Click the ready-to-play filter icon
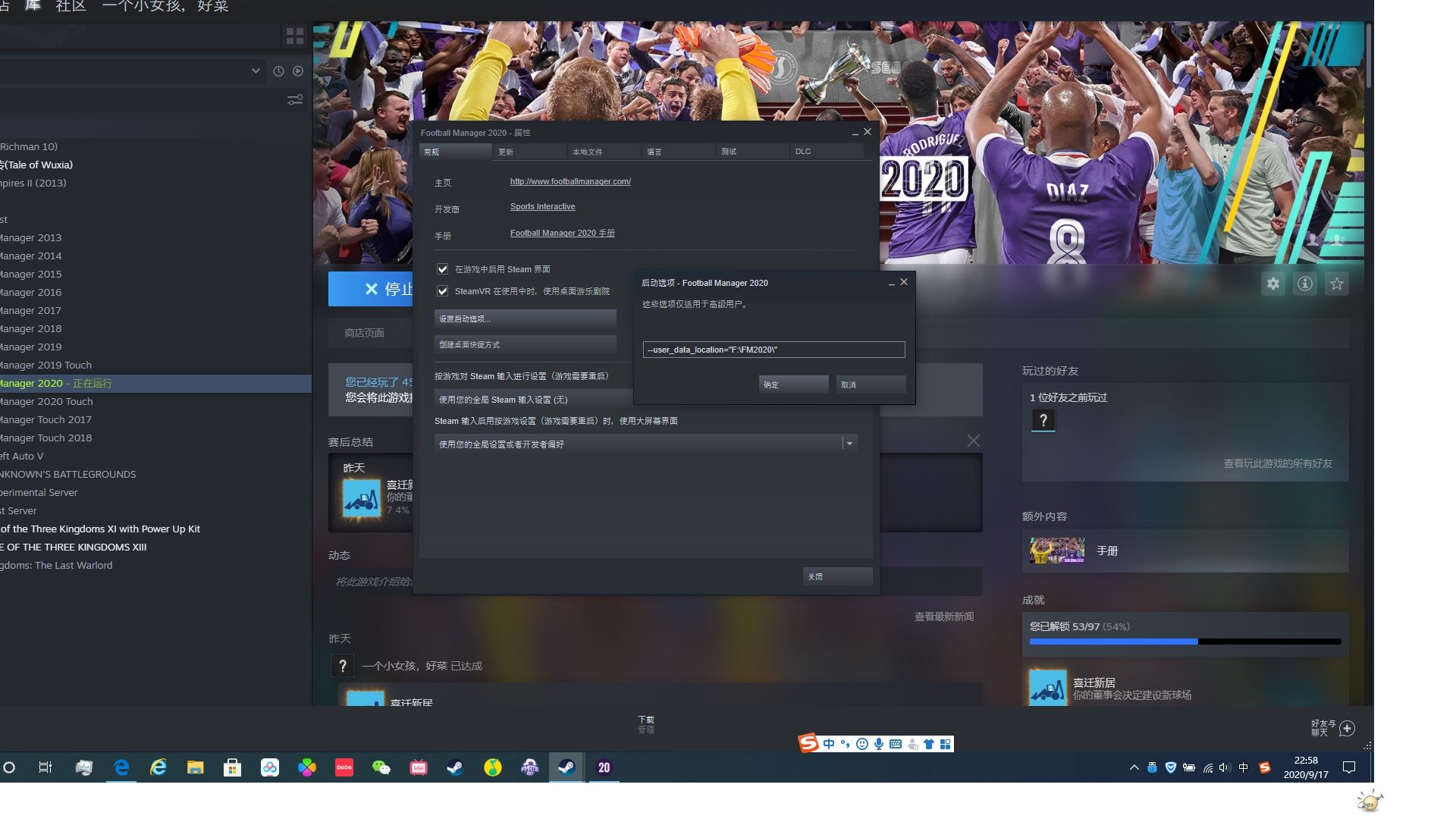The height and width of the screenshot is (819, 1456). point(298,71)
